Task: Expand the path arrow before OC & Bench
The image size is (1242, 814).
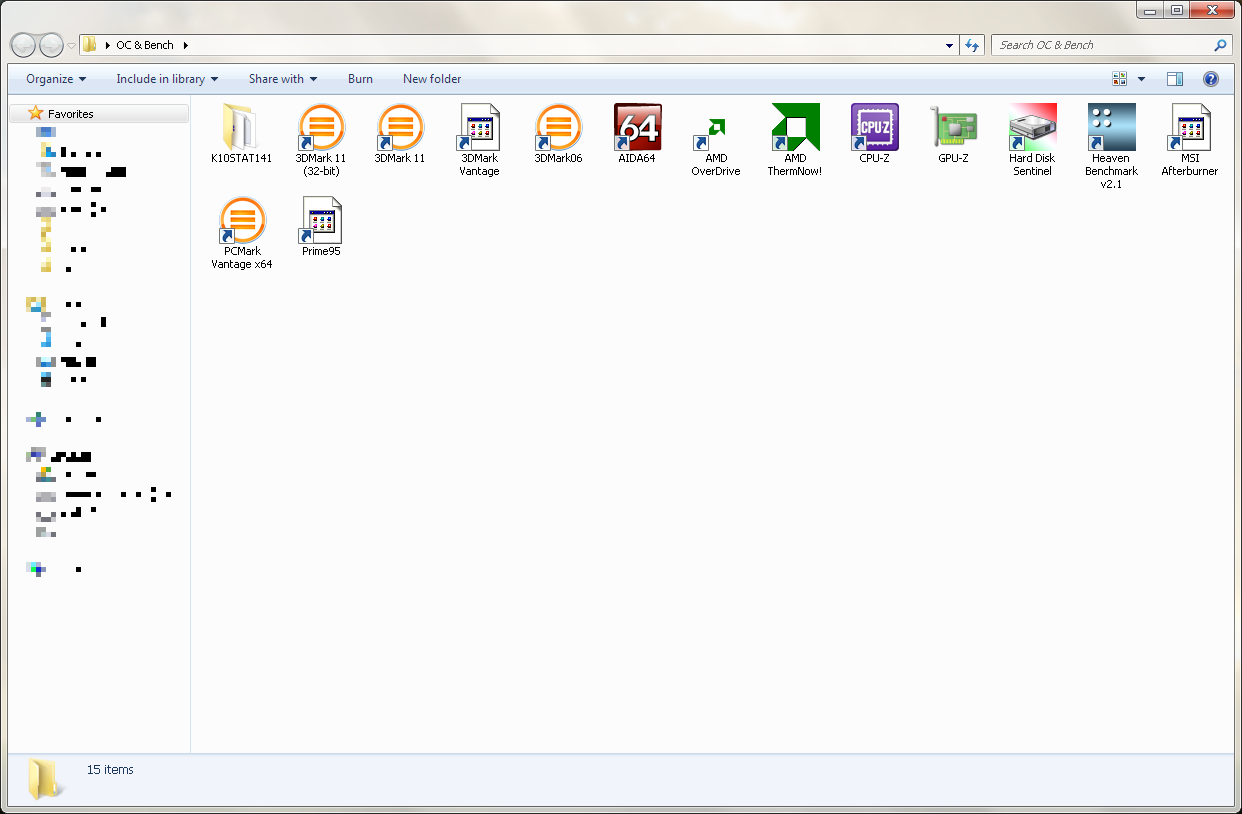Action: (x=107, y=45)
